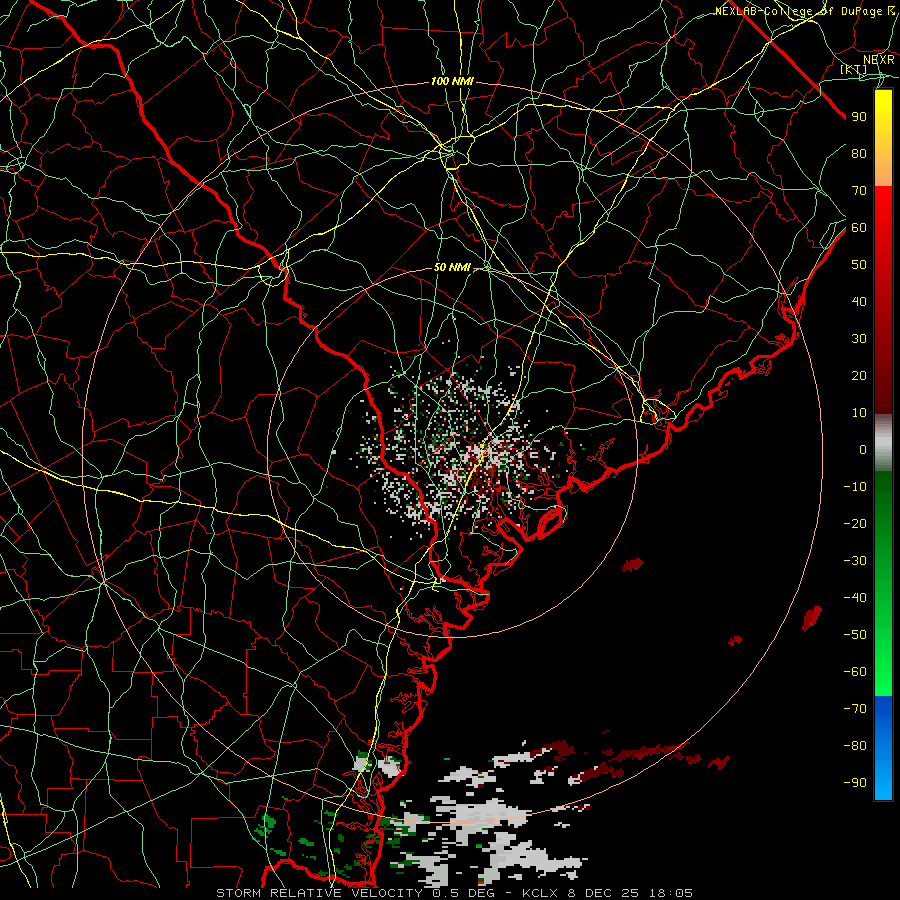The image size is (900, 900).
Task: Click the -20 scale value
Action: (855, 523)
